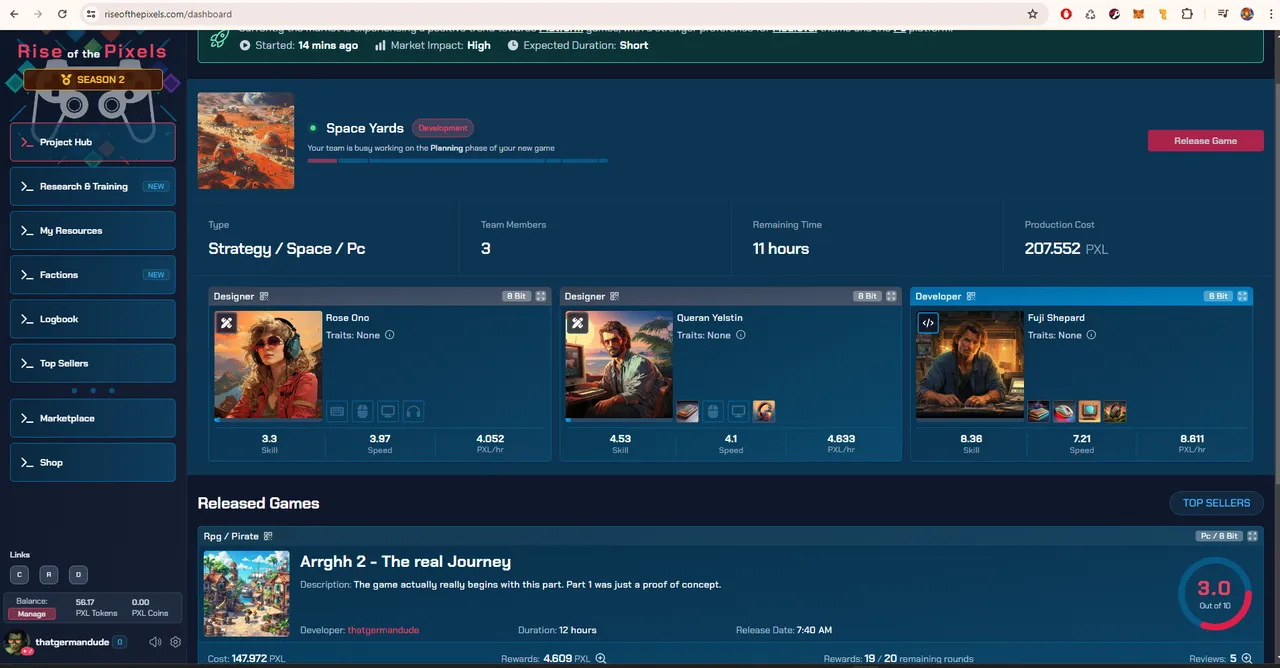1280x668 pixels.
Task: Open info icon next to Rose Ono's Traits
Action: coord(390,335)
